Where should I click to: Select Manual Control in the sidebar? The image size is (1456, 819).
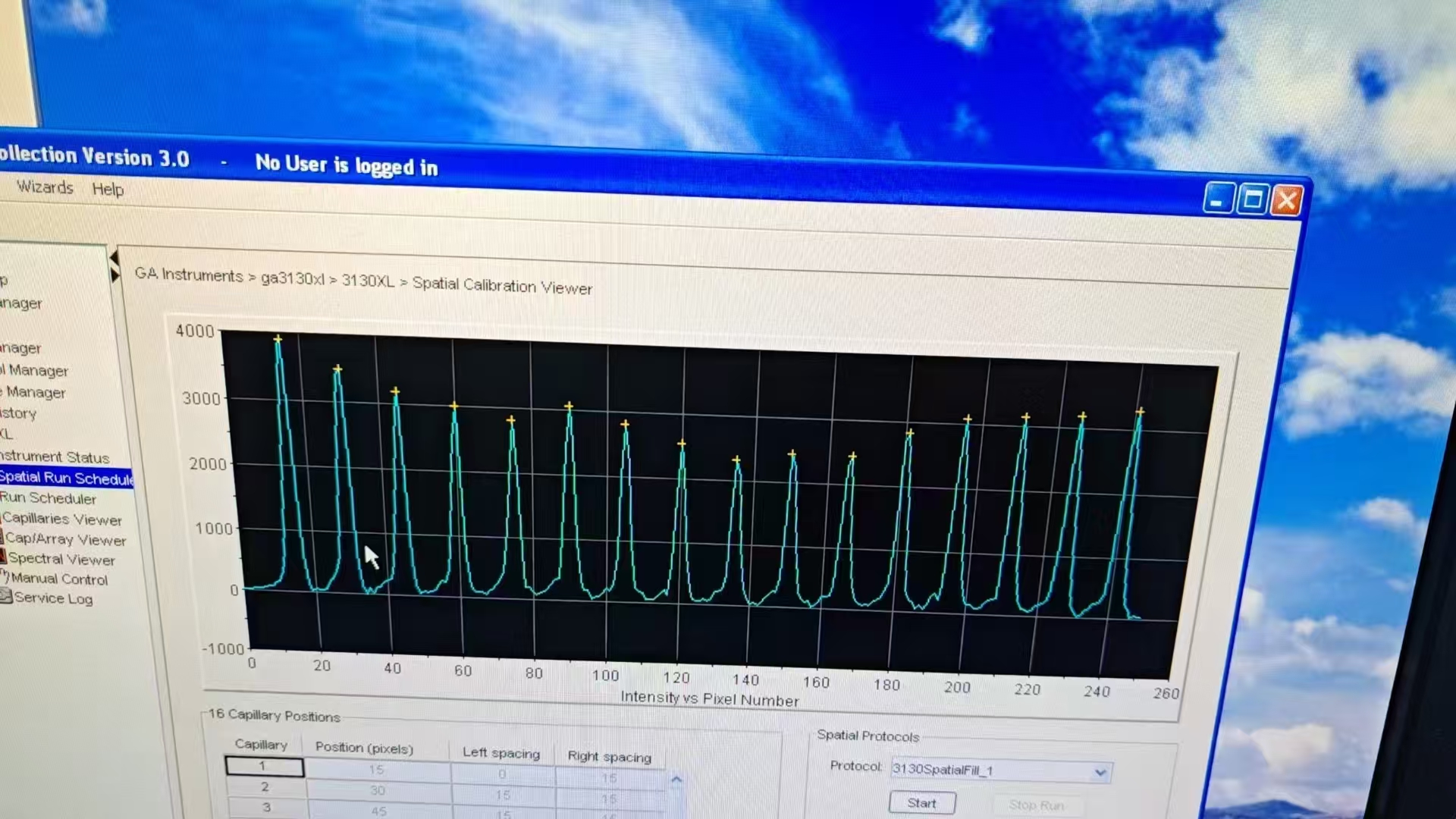click(x=59, y=579)
